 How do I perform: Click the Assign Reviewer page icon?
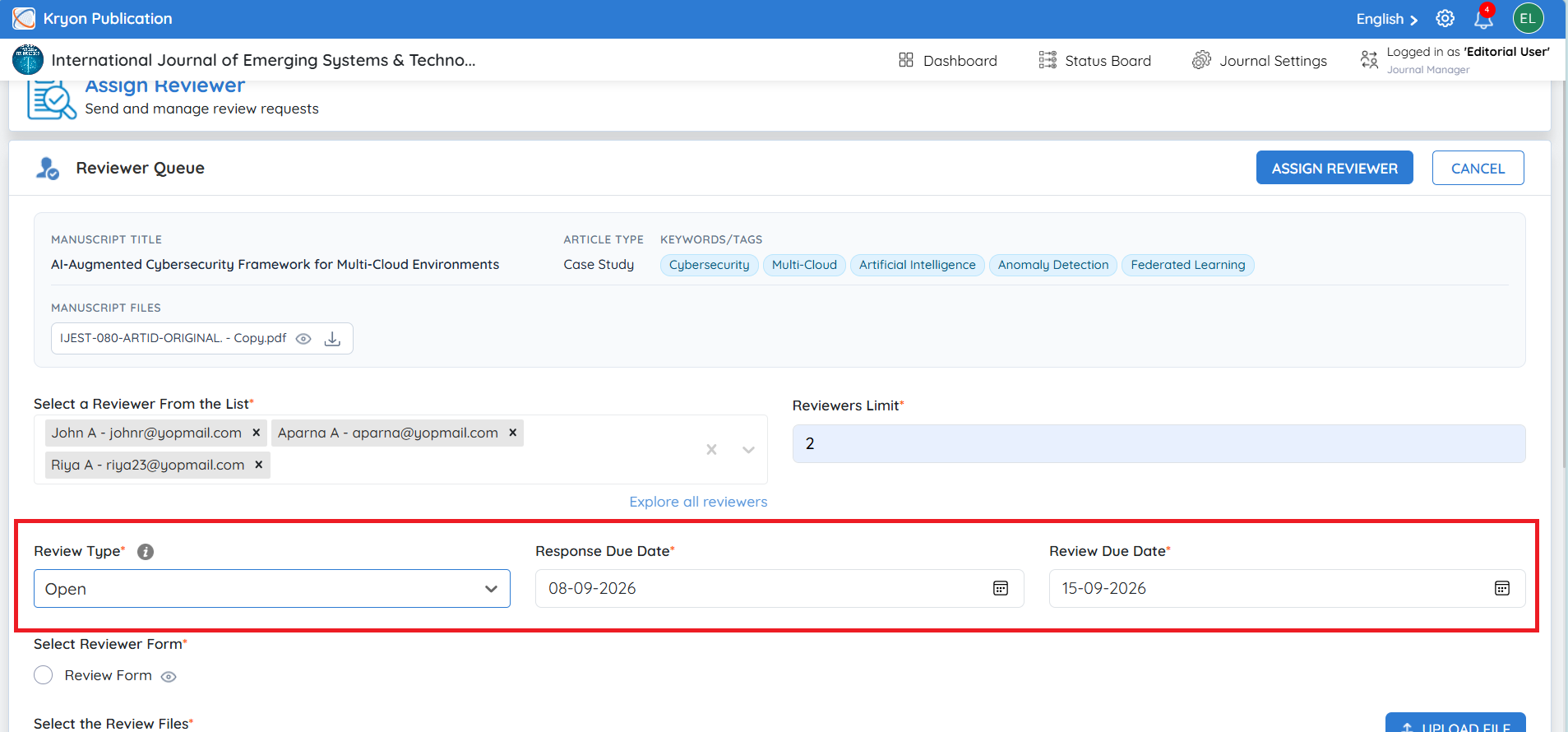(x=51, y=100)
